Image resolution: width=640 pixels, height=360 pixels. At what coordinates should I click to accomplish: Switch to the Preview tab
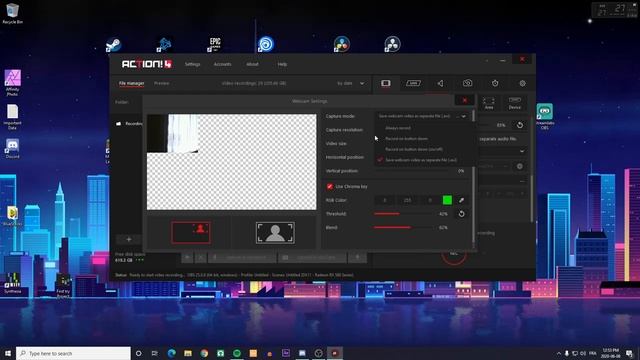pyautogui.click(x=162, y=83)
